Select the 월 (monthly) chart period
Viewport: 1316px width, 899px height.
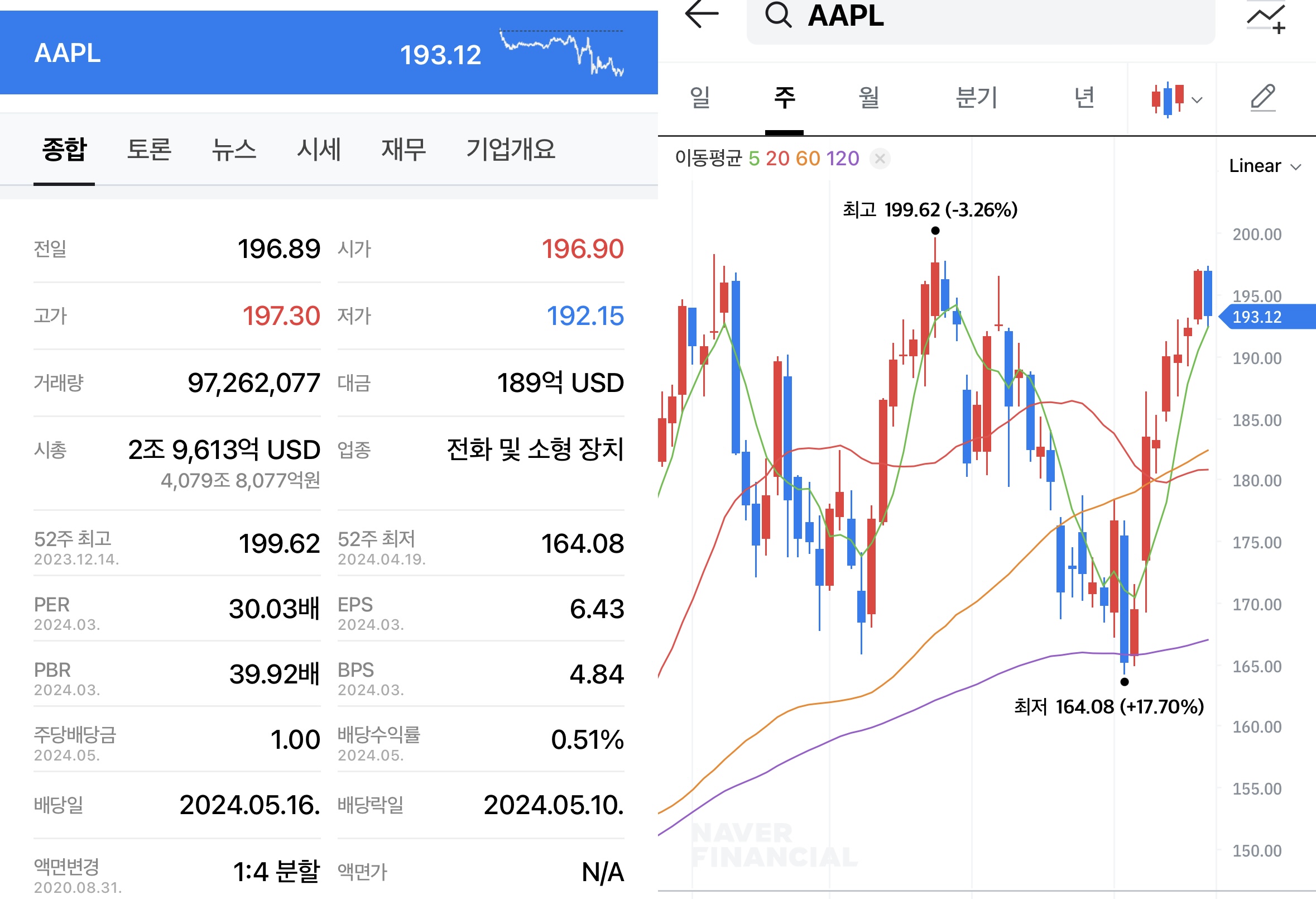868,97
